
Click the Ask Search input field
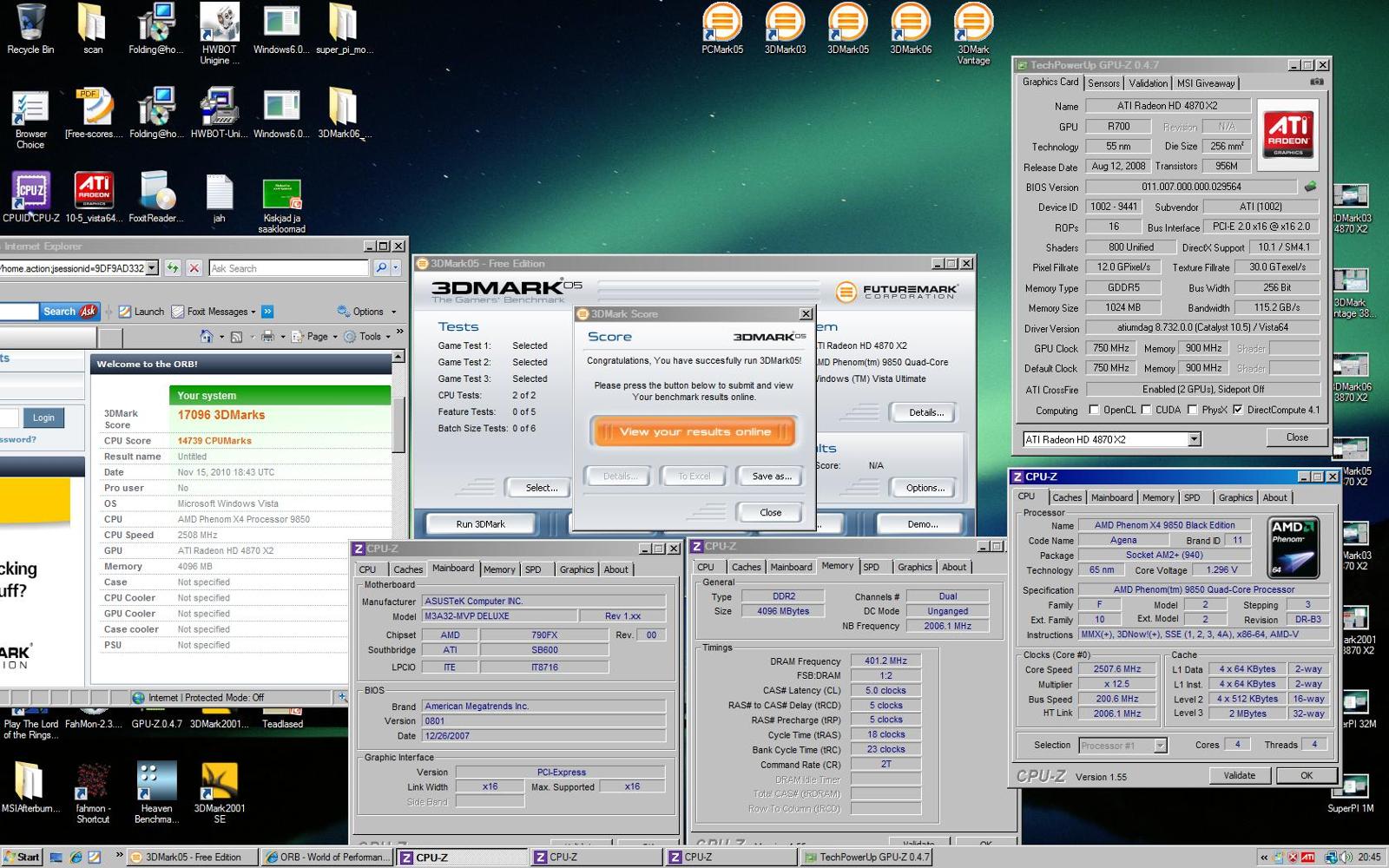pos(288,268)
